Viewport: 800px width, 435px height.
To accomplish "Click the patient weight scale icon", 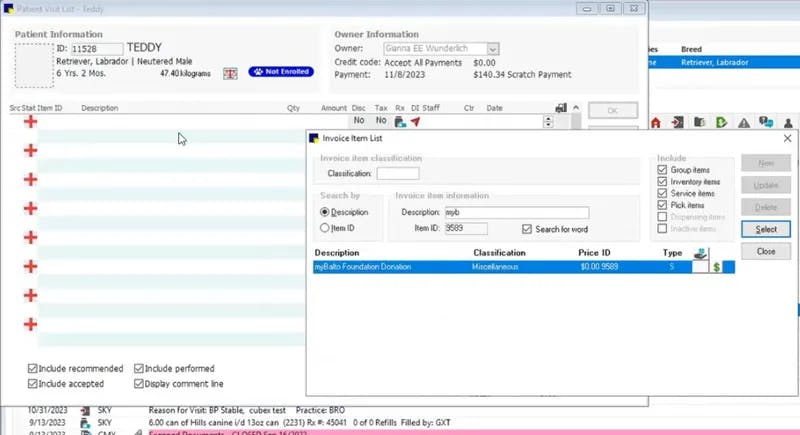I will (230, 73).
